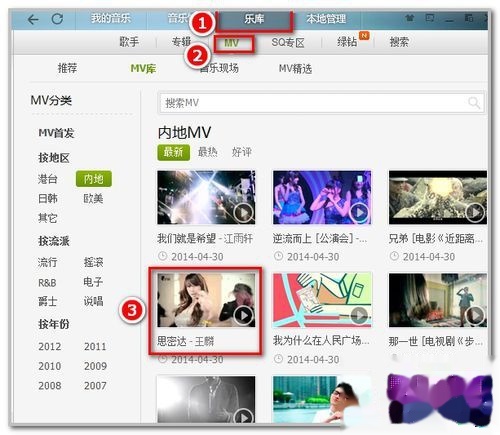Select the 内地 region filter
Screen dimensions: 500x435
pyautogui.click(x=94, y=179)
